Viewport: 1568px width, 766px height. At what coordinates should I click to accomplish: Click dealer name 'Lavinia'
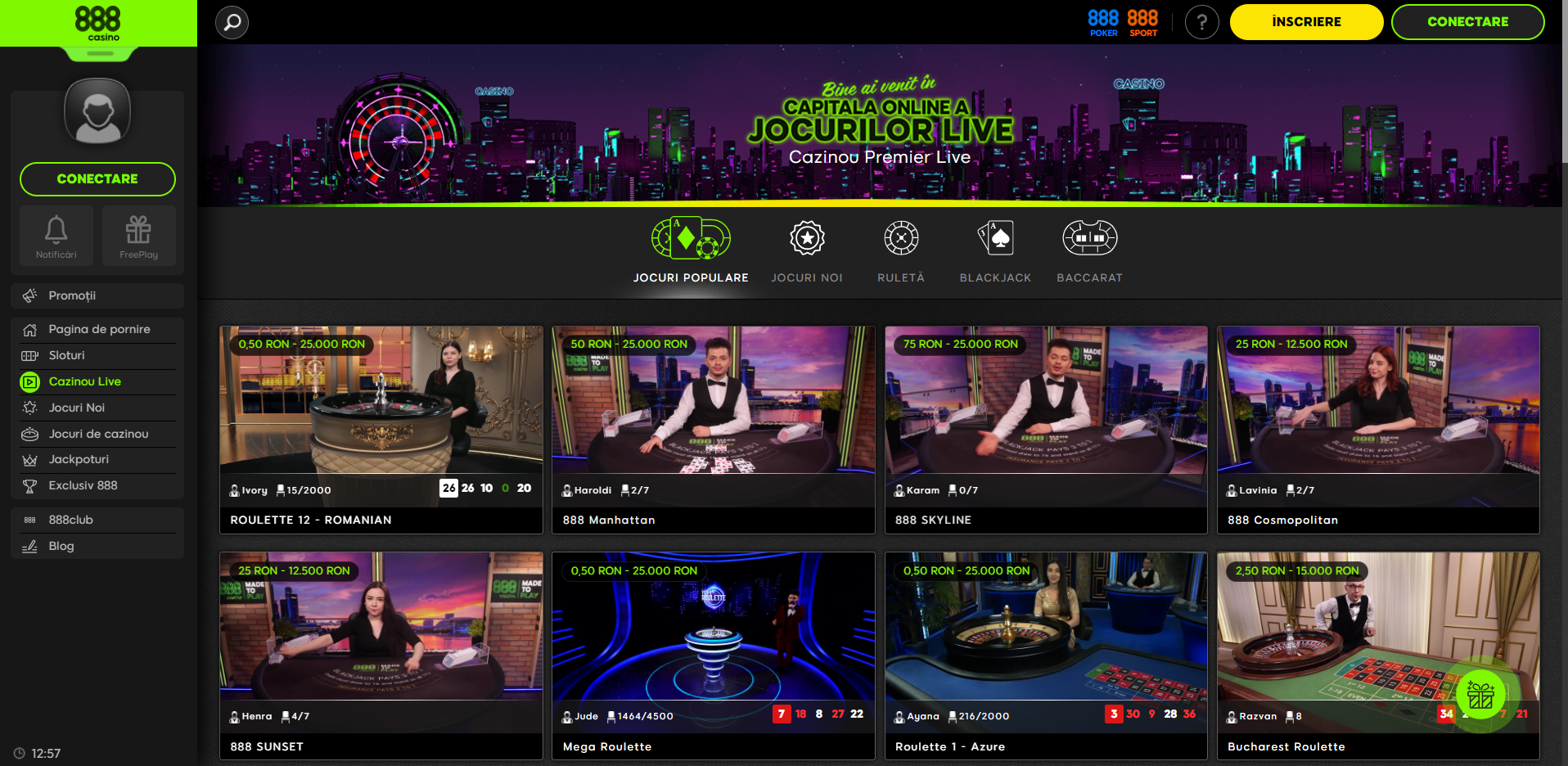(1258, 490)
